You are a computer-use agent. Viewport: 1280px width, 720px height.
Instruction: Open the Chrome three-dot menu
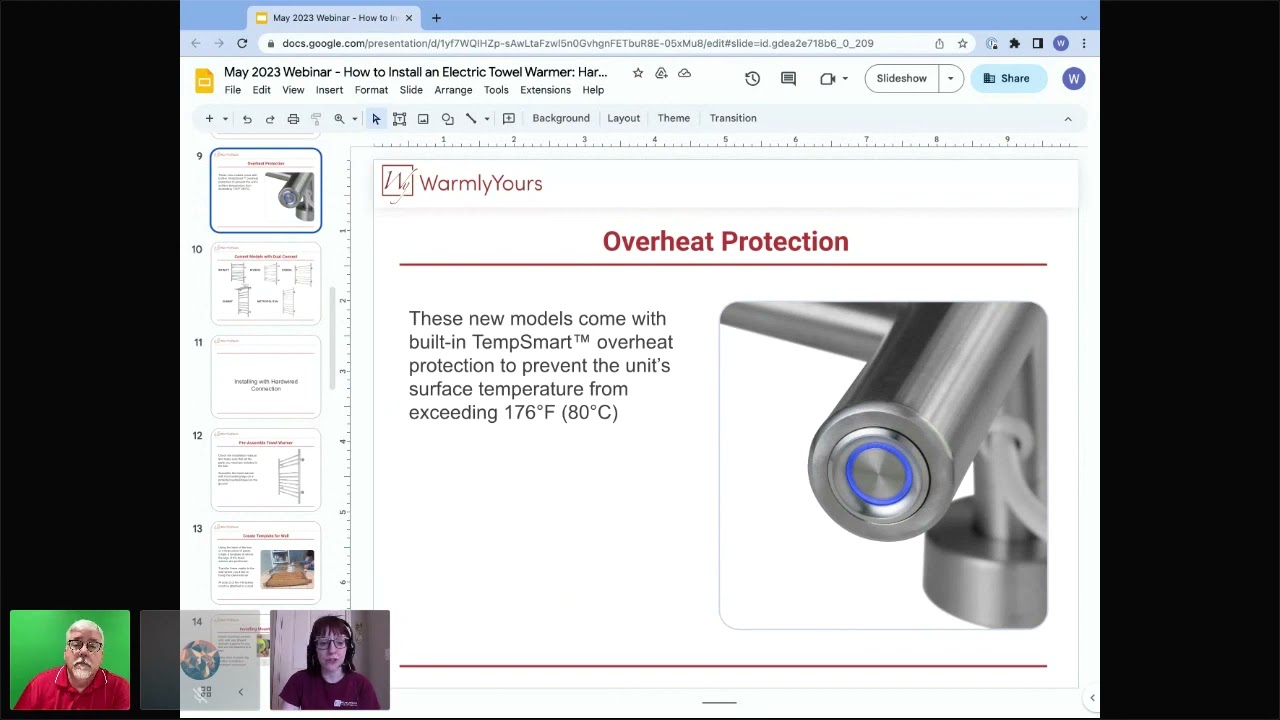coord(1083,43)
